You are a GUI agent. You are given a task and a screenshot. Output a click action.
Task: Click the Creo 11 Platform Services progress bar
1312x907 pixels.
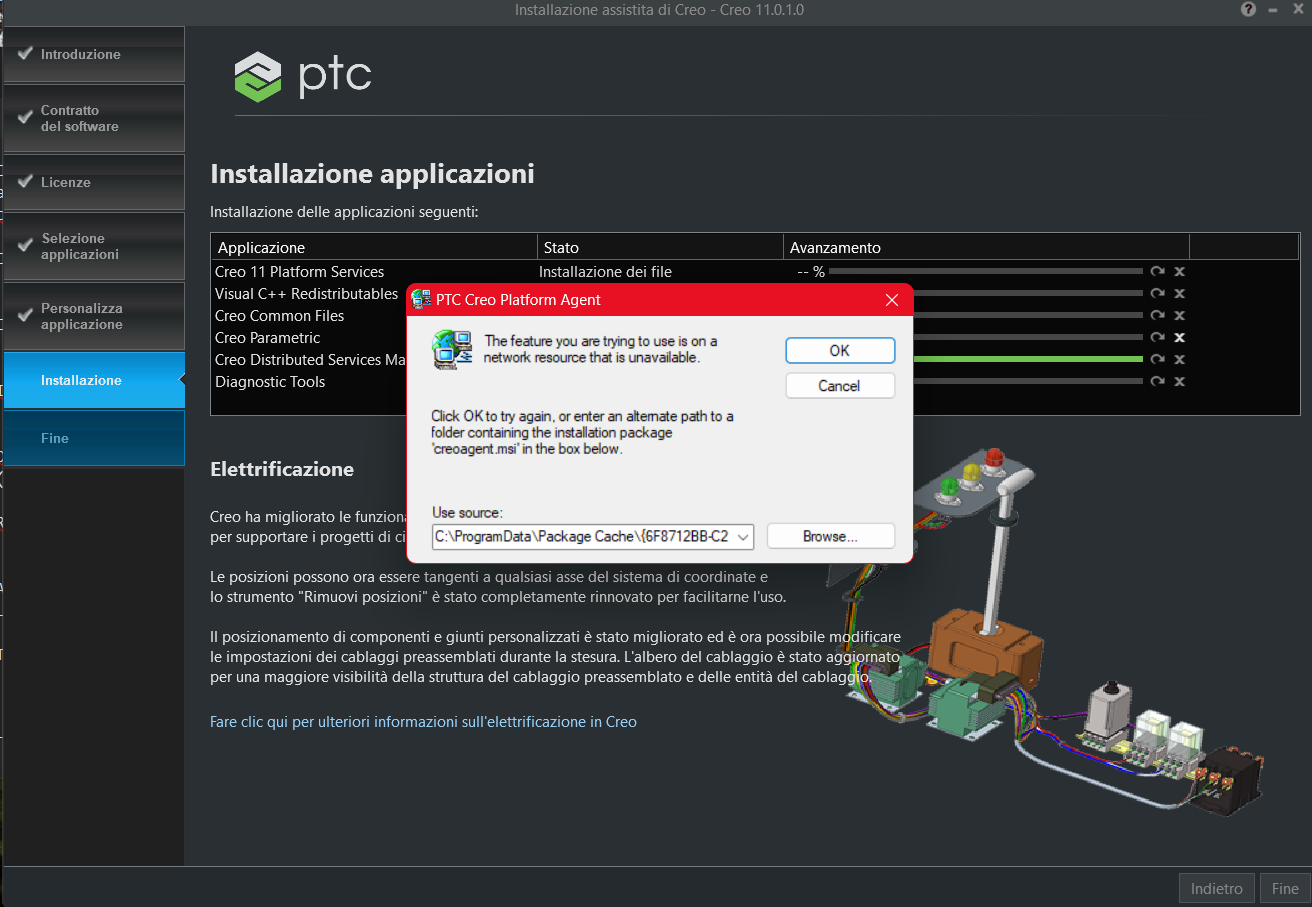[x=986, y=271]
